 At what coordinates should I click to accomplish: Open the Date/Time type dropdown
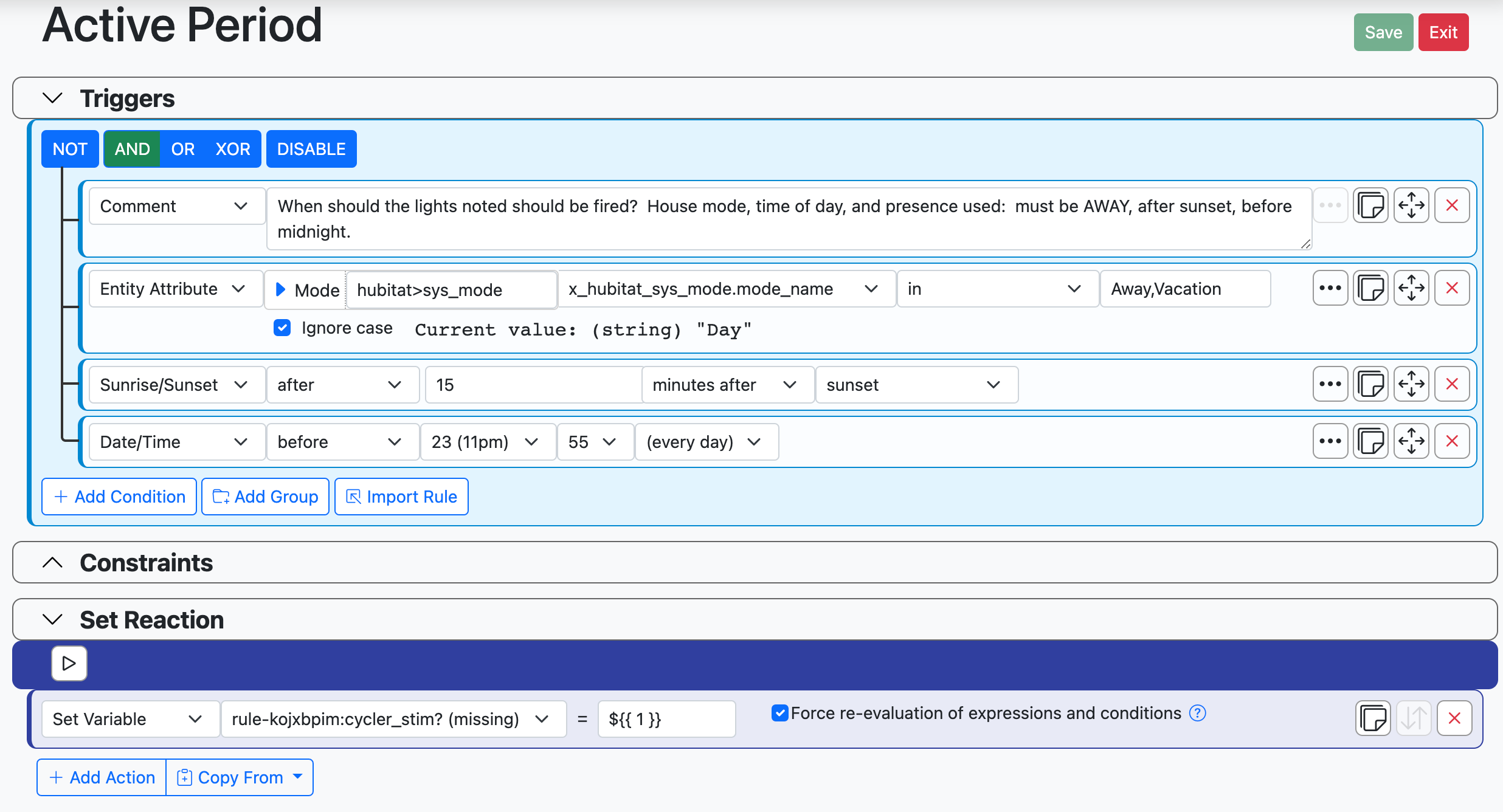click(176, 442)
